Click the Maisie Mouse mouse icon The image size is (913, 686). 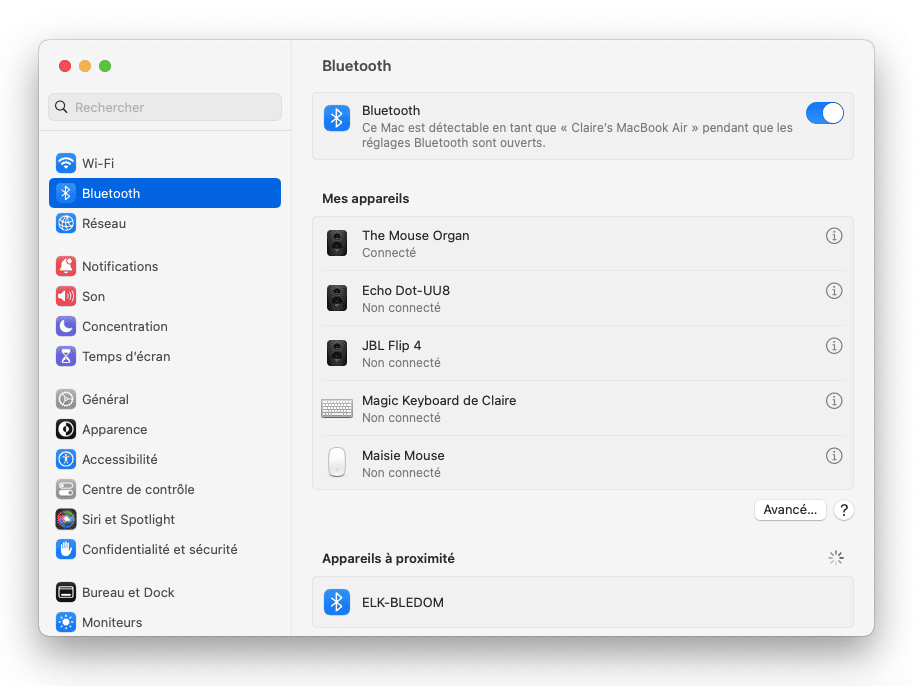pos(337,462)
